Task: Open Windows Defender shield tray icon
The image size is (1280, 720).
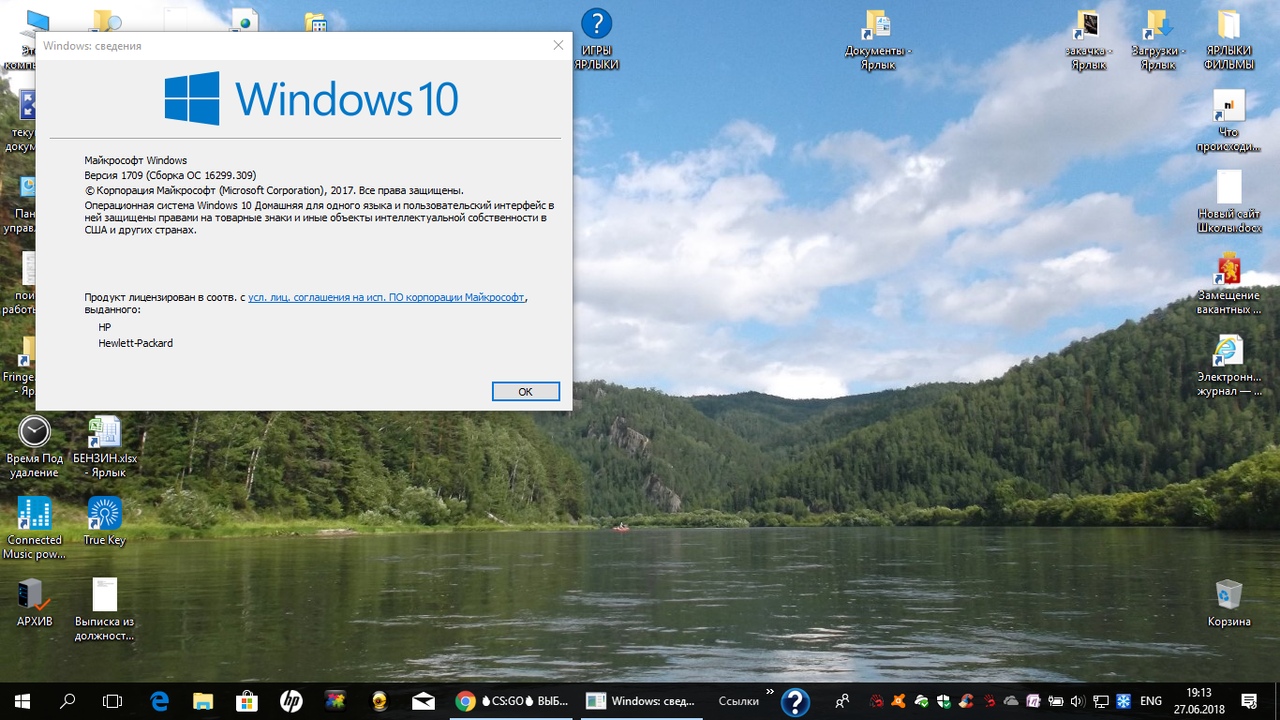Action: click(x=944, y=701)
